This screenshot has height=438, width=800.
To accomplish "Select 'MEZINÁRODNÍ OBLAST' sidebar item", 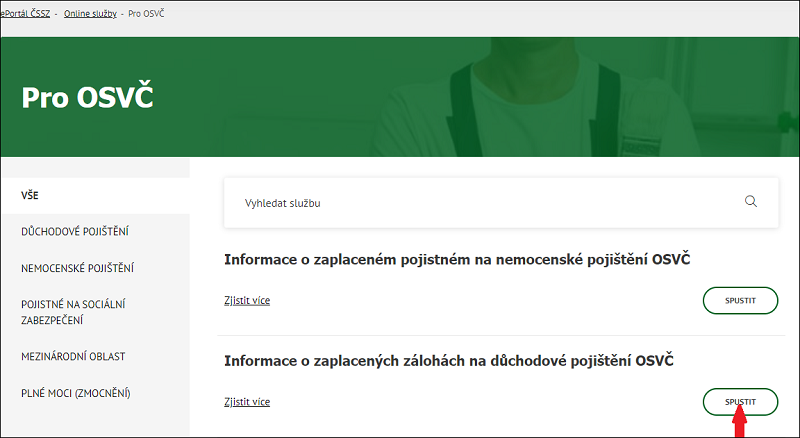I will pos(73,356).
